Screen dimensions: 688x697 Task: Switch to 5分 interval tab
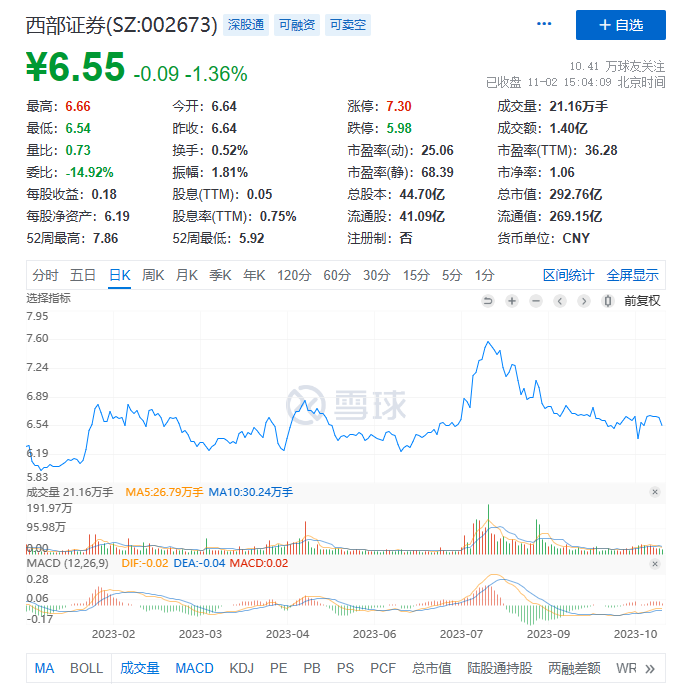click(452, 275)
